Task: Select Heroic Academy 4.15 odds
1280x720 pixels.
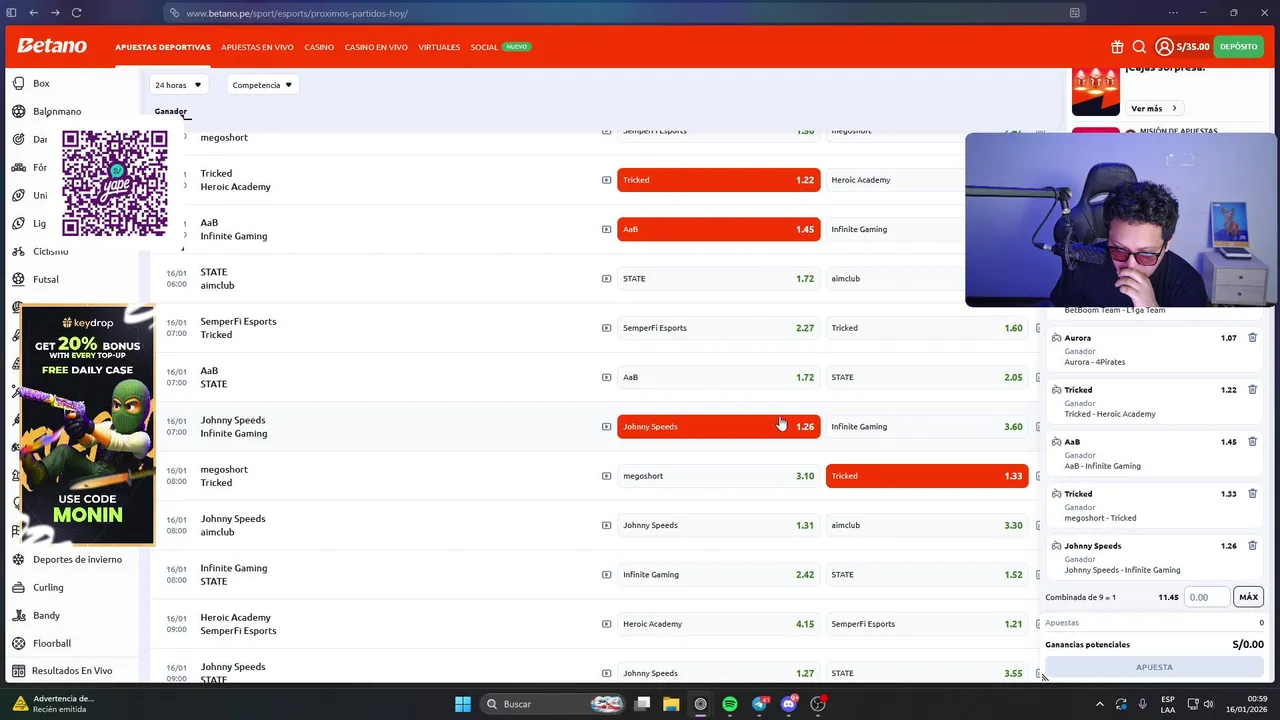Action: 718,624
